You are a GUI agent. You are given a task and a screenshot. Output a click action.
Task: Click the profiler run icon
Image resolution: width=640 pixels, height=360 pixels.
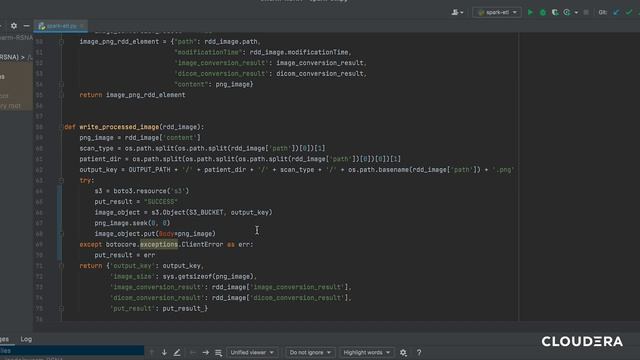point(567,12)
